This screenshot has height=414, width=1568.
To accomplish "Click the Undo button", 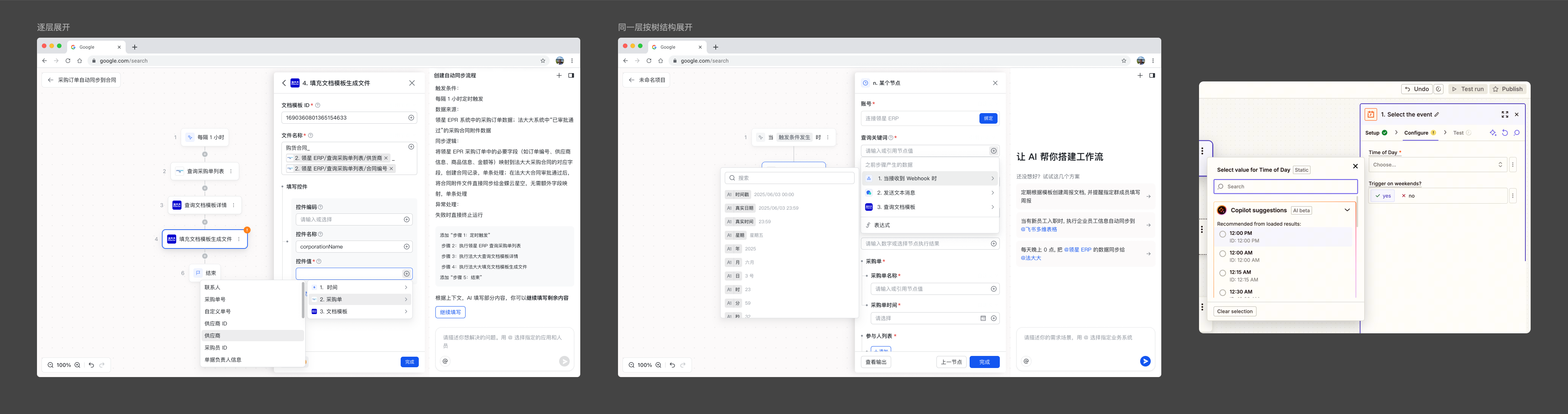I will (1417, 89).
